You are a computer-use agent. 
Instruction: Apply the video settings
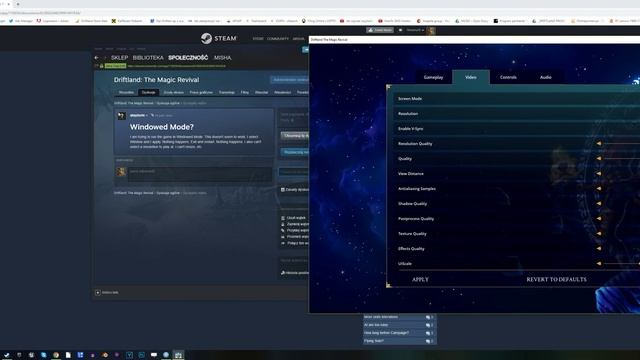(x=420, y=280)
